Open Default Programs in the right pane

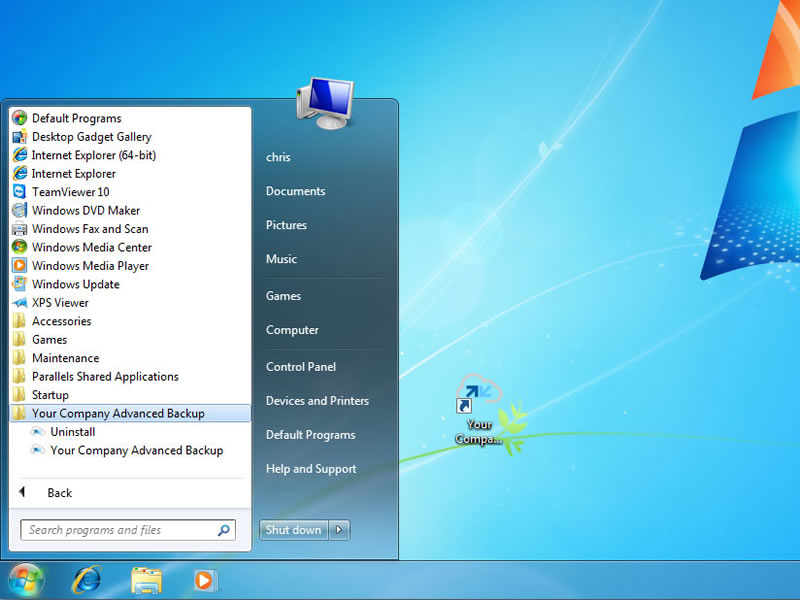coord(310,435)
